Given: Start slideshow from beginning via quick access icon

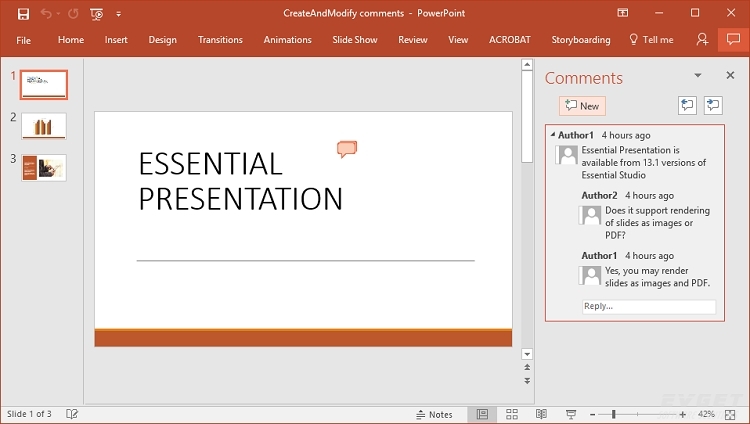Looking at the screenshot, I should [x=96, y=14].
